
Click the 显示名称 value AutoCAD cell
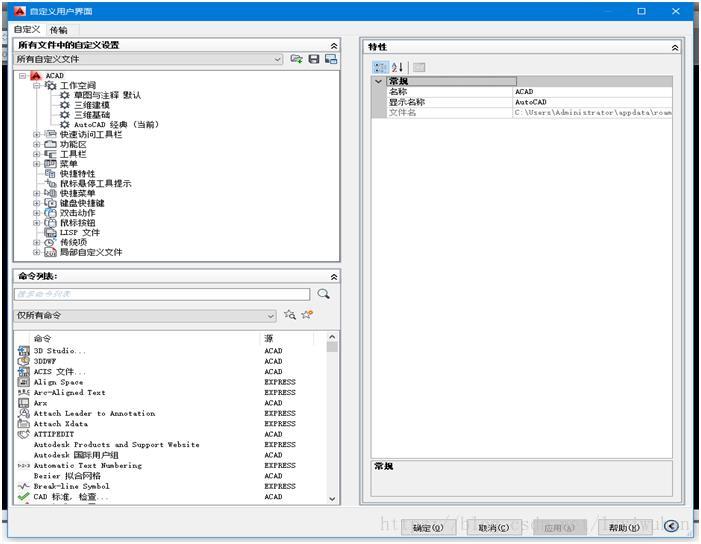coord(592,102)
